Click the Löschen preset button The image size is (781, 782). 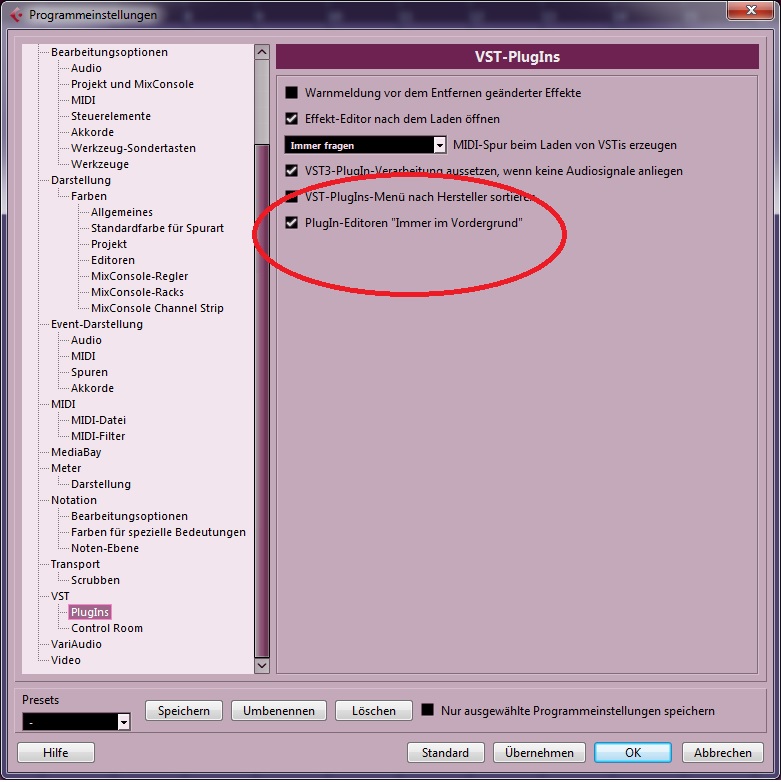tap(374, 711)
